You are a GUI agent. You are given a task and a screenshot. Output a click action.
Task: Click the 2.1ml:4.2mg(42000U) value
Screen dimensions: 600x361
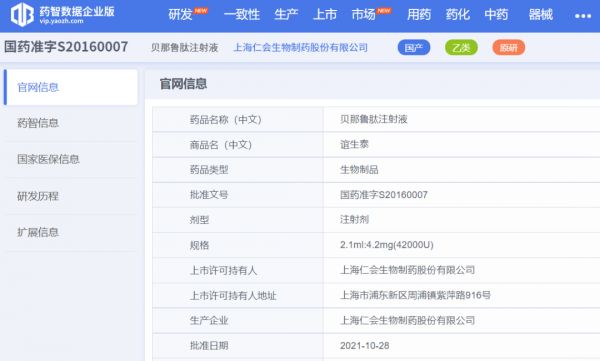pyautogui.click(x=386, y=245)
